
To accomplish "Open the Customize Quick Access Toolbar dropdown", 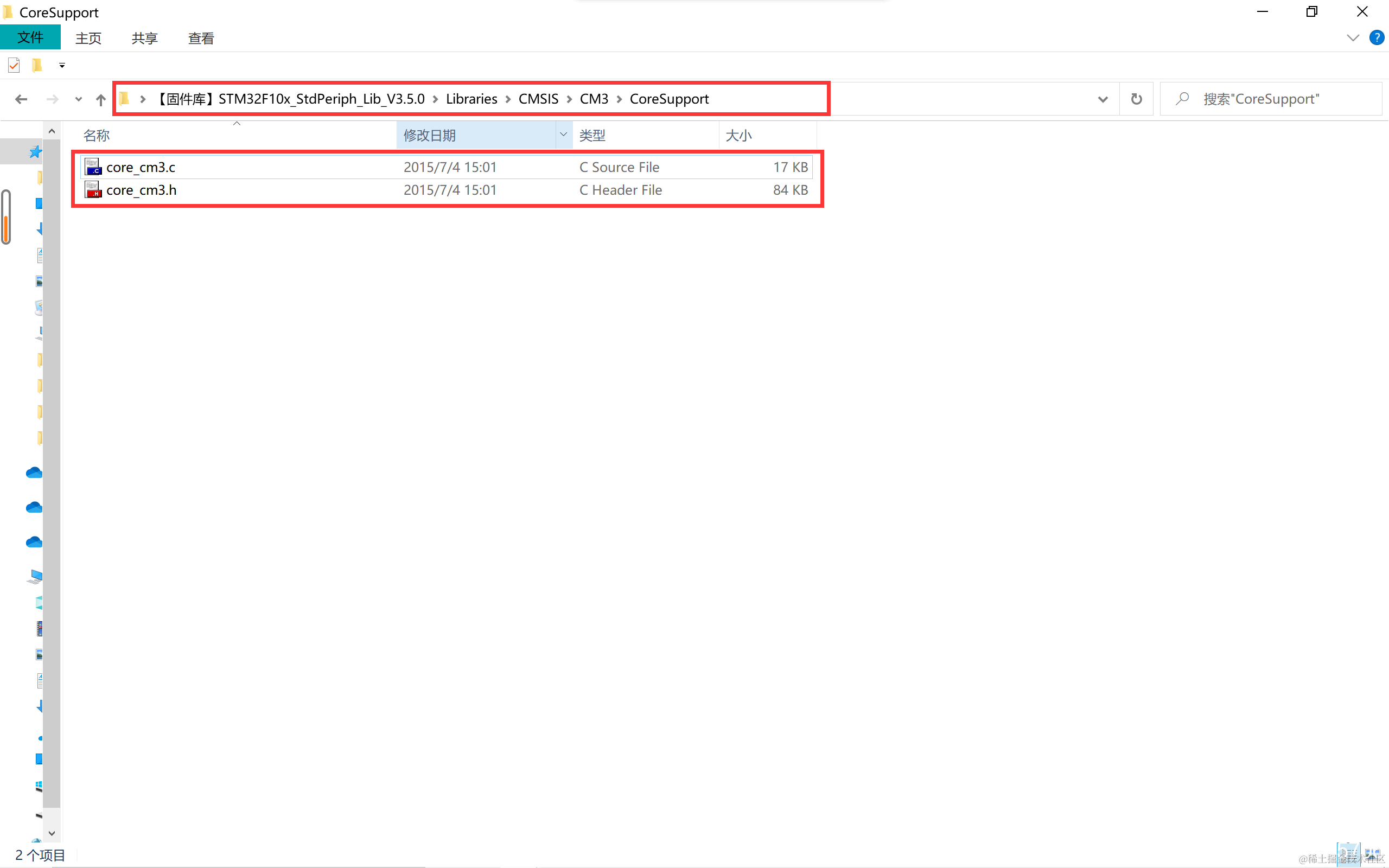I will 62,66.
